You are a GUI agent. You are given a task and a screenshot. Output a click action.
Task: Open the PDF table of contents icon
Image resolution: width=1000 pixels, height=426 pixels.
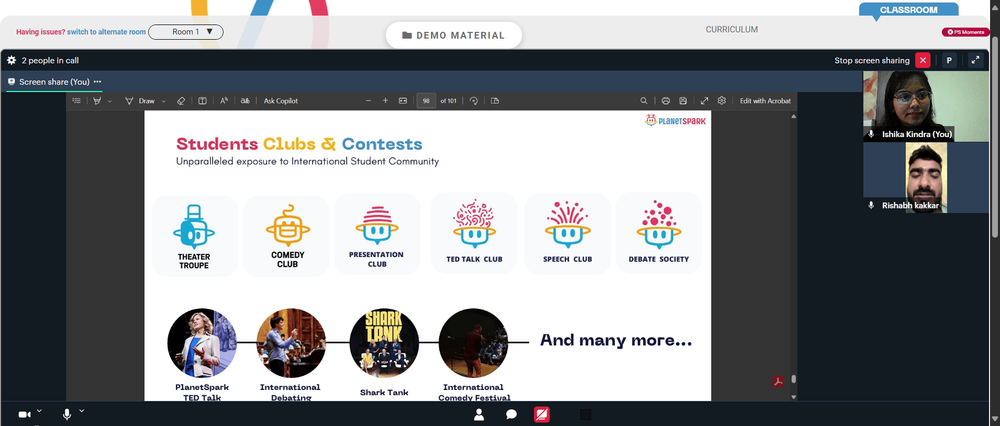(77, 101)
